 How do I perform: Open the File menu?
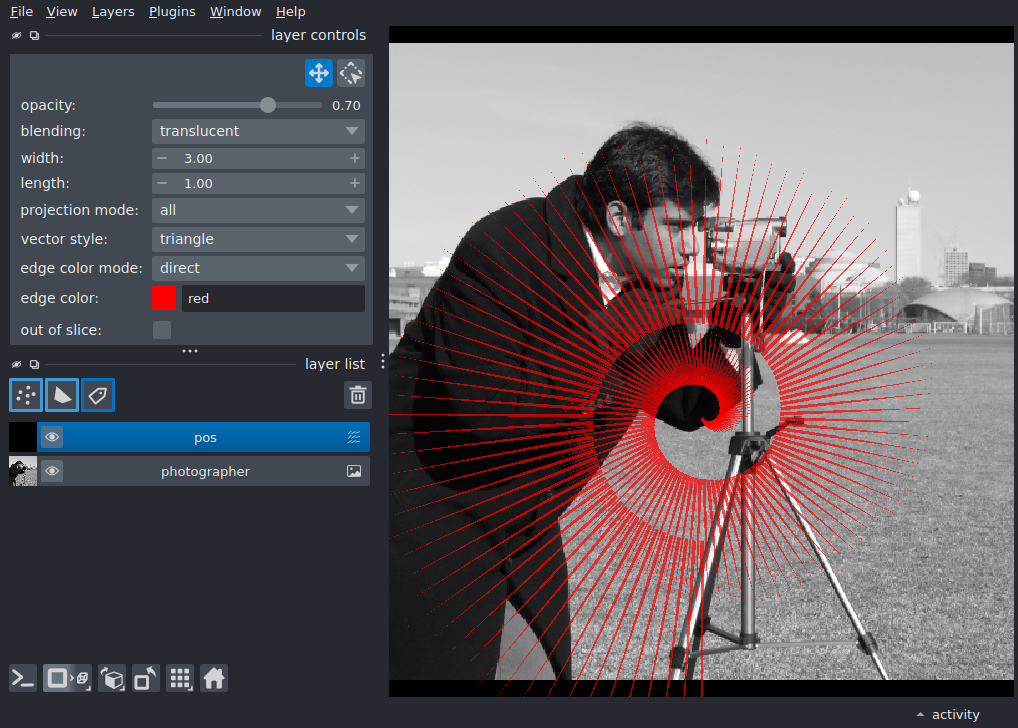pos(21,12)
